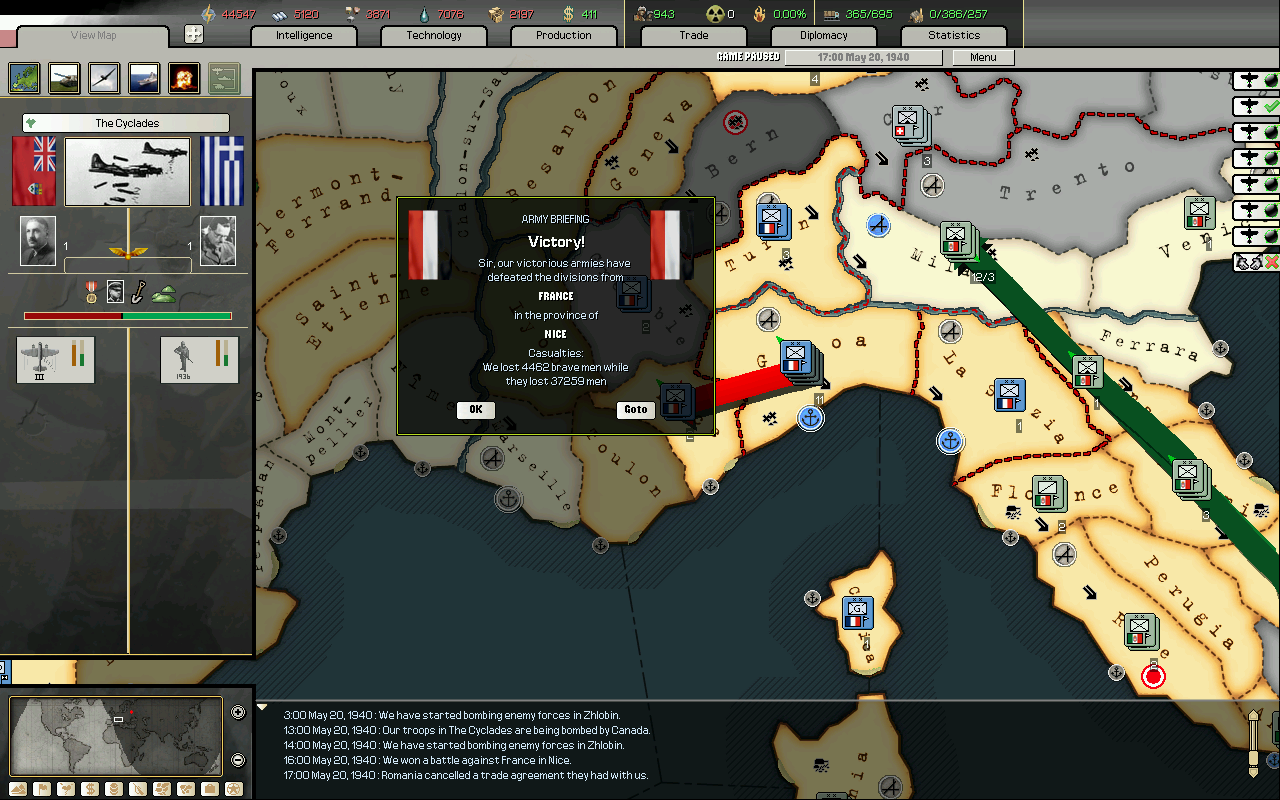Click the minimap zoom out minus button

coord(238,760)
